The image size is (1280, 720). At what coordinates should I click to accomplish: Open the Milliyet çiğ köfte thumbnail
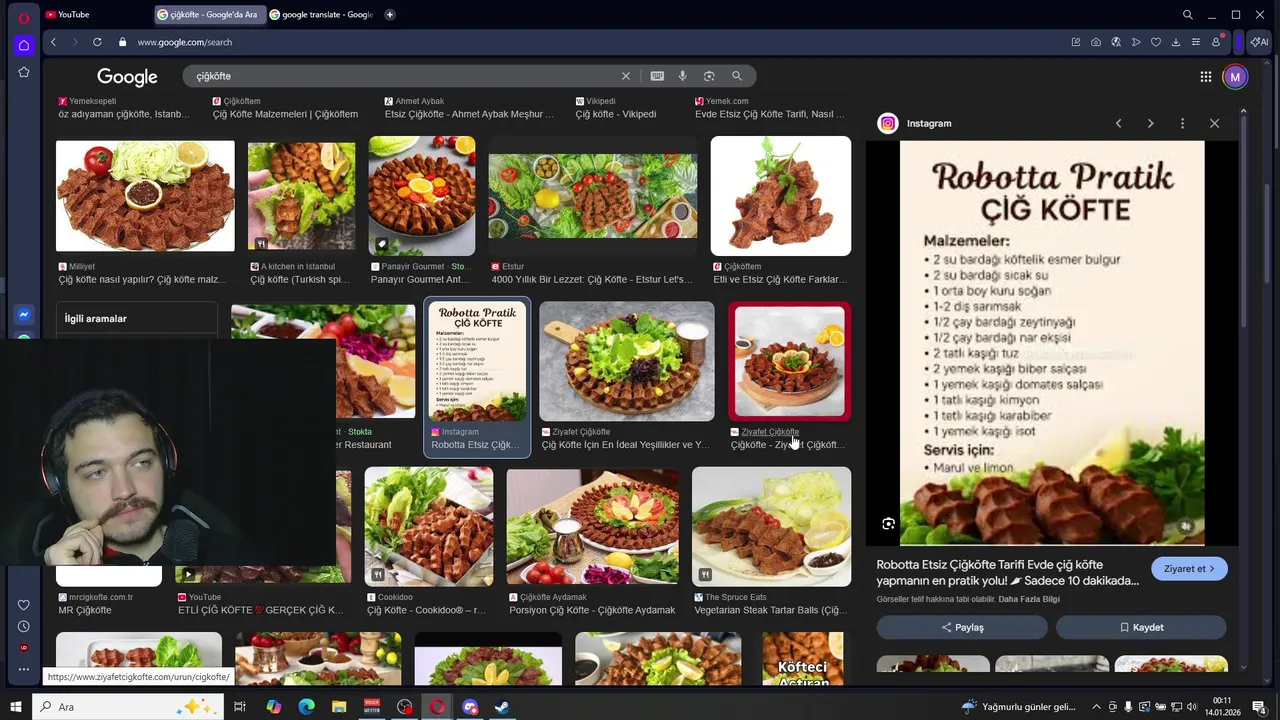[145, 196]
